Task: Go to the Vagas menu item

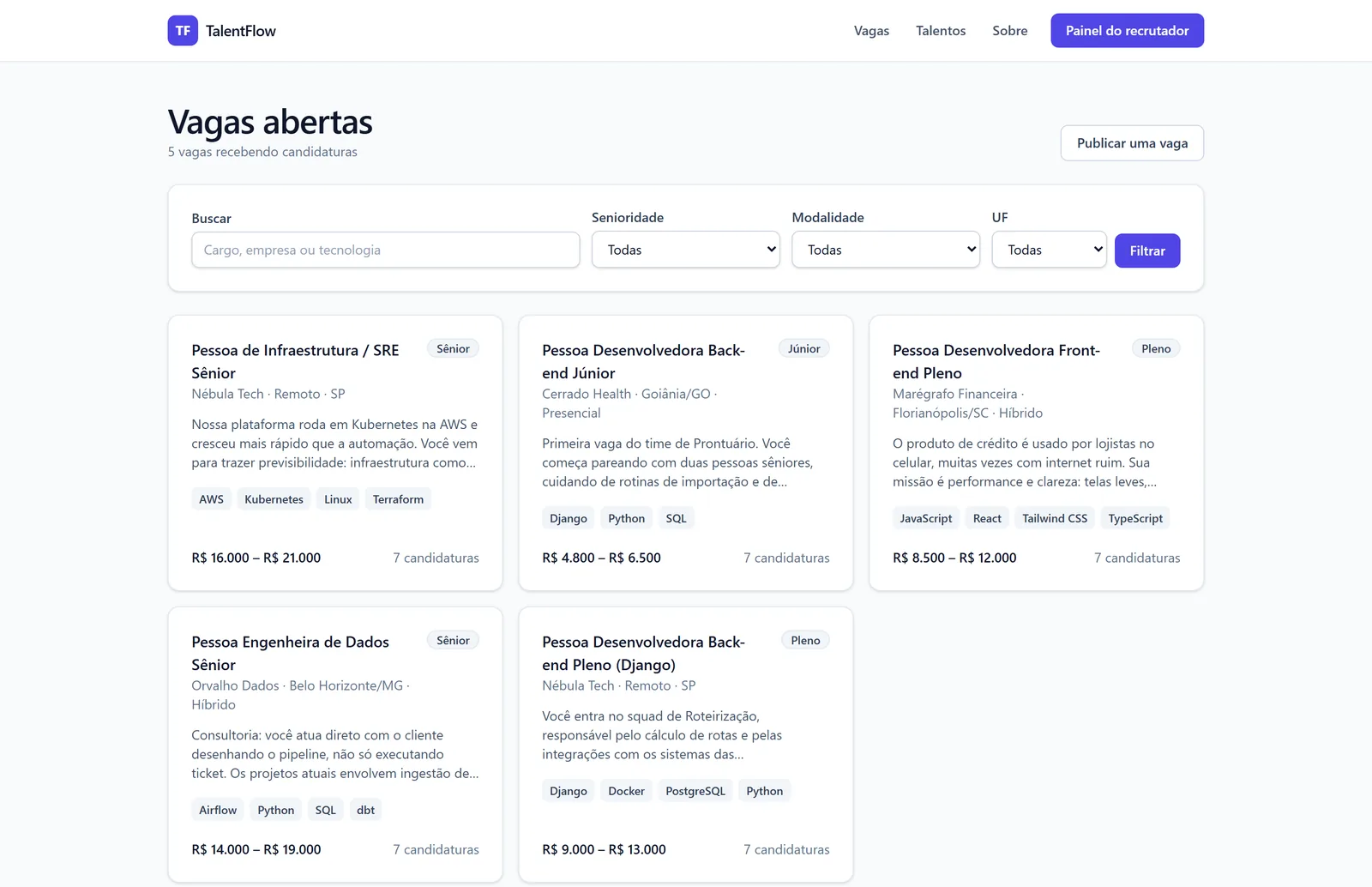Action: coord(871,31)
